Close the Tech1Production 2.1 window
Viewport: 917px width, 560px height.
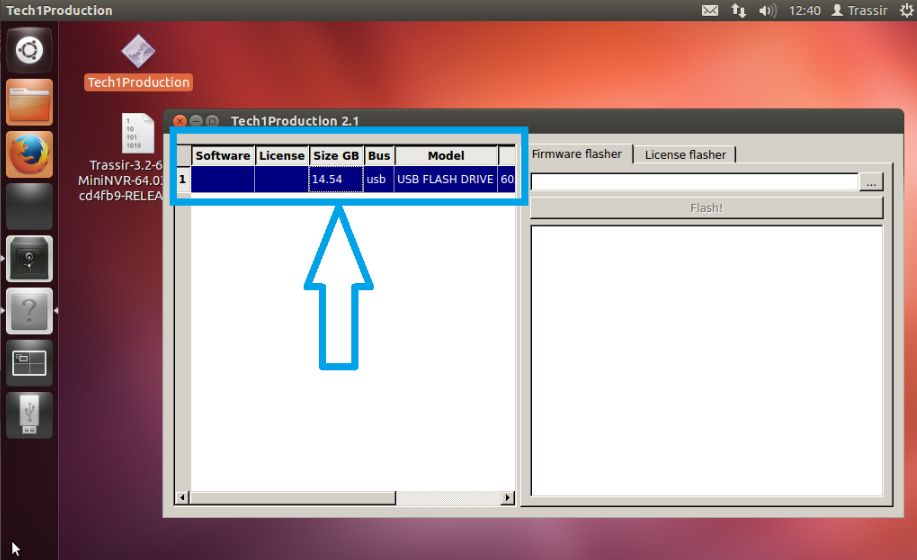(x=180, y=121)
